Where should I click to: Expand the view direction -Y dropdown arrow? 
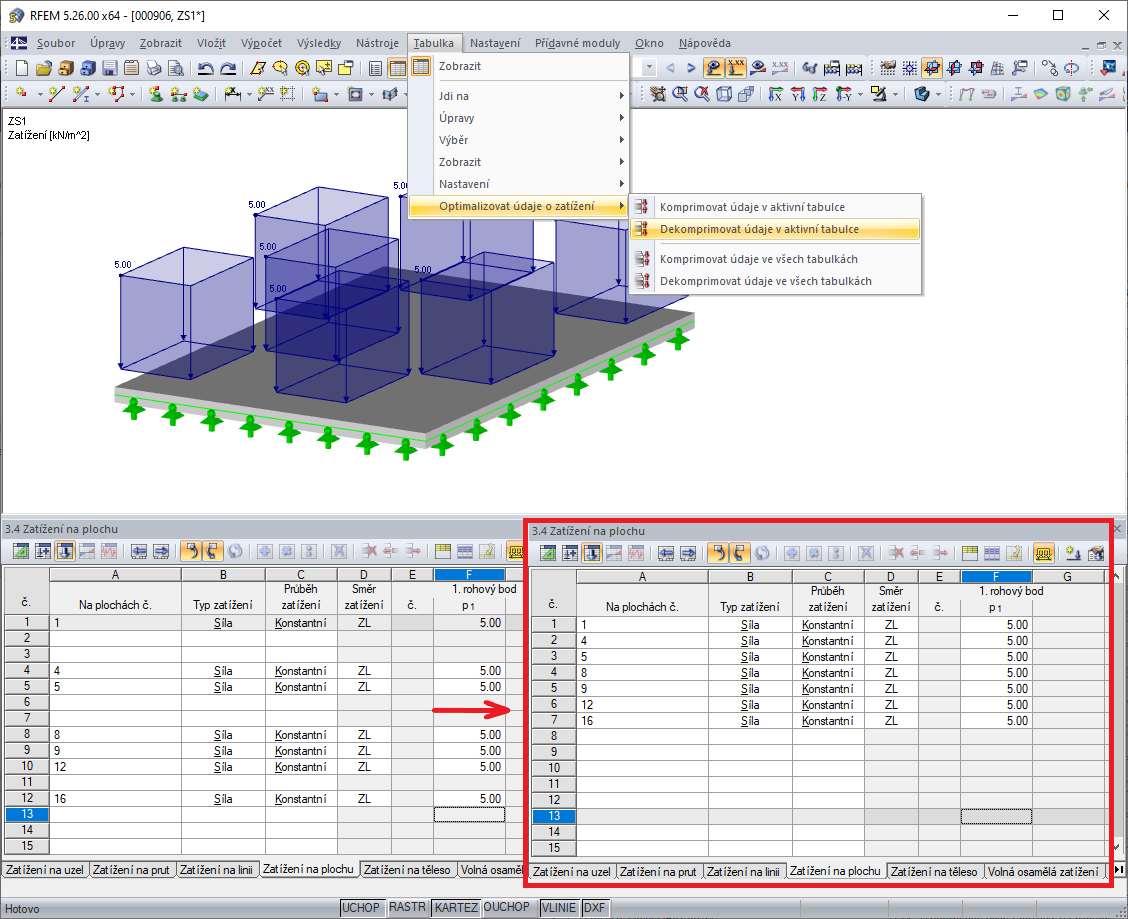(860, 94)
